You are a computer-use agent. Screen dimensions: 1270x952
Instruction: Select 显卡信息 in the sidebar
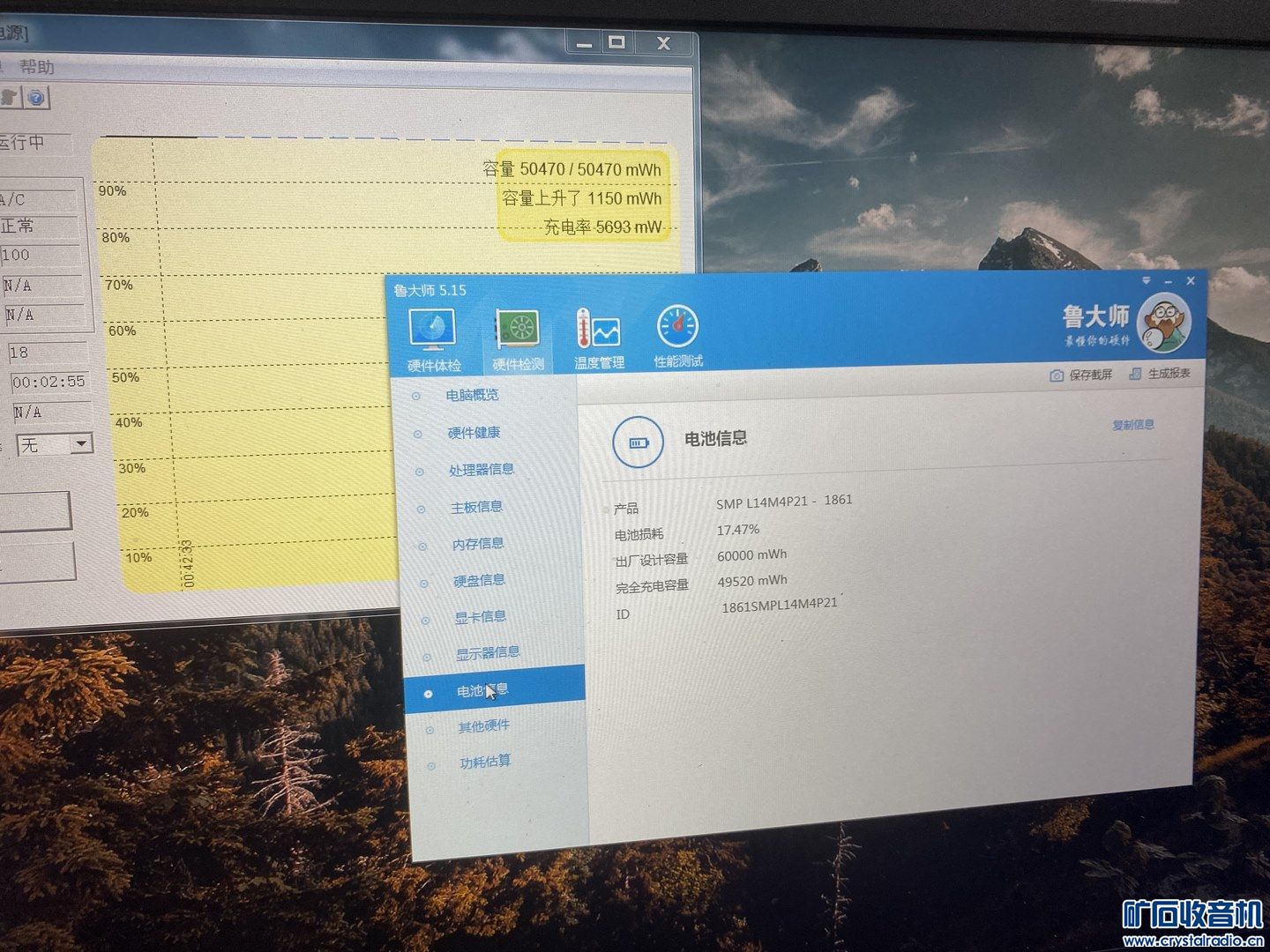click(481, 617)
